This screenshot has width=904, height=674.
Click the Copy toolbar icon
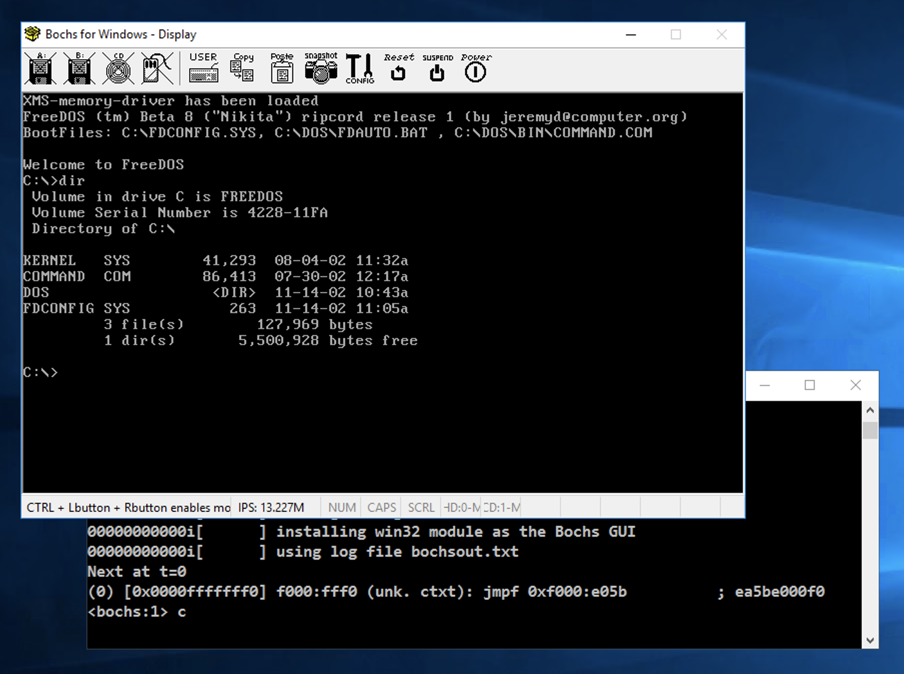coord(242,69)
